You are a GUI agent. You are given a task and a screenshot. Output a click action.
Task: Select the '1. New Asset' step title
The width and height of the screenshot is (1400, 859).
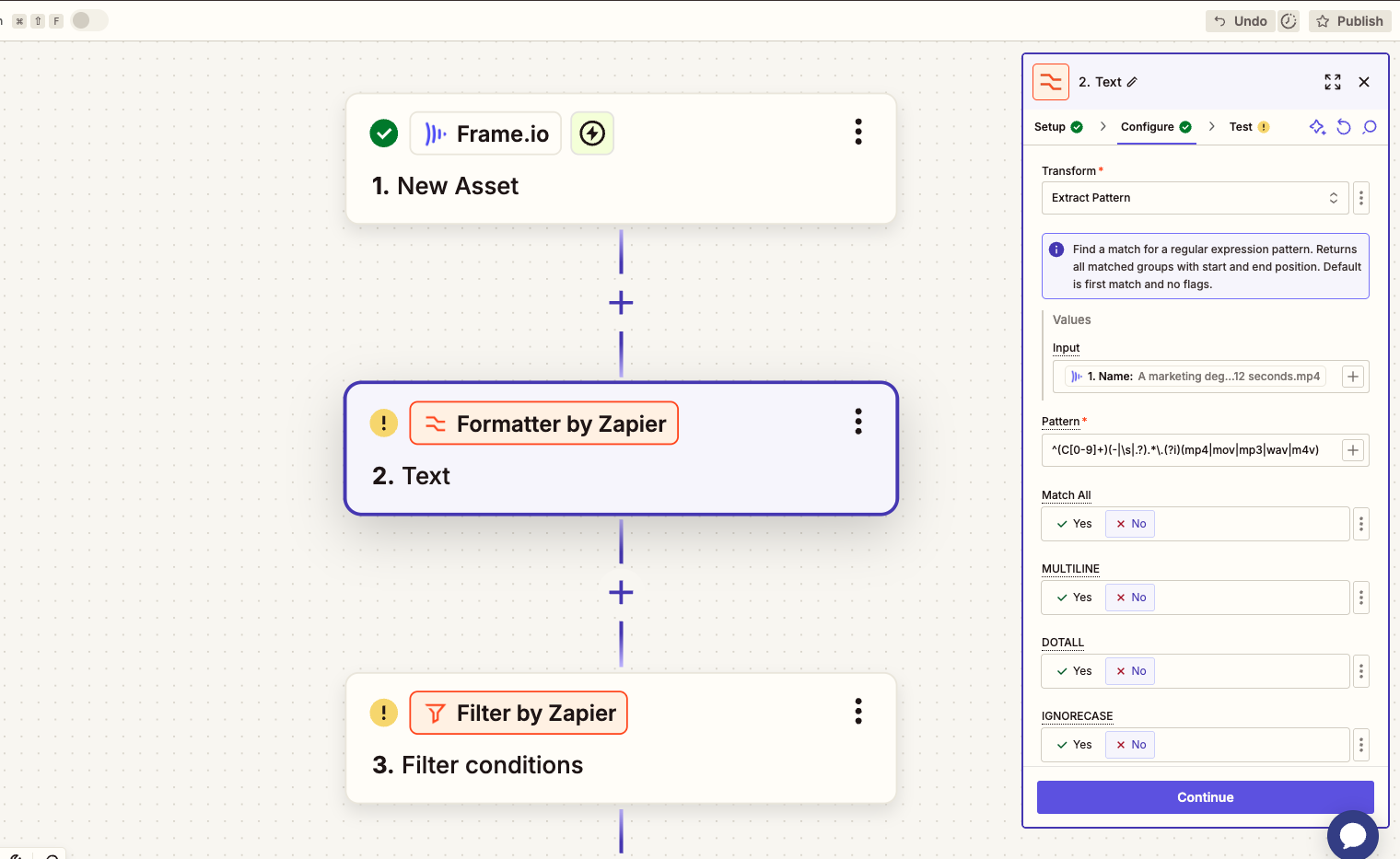tap(445, 186)
